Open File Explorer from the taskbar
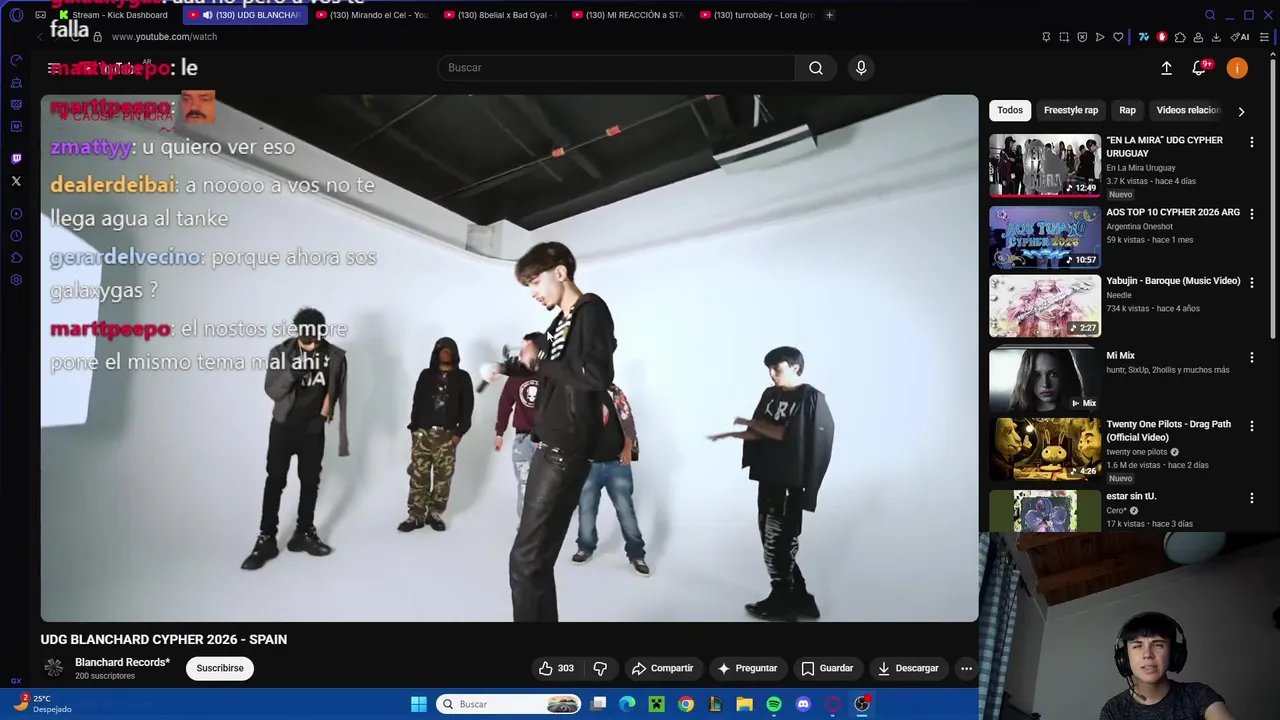The width and height of the screenshot is (1280, 720). click(x=744, y=704)
